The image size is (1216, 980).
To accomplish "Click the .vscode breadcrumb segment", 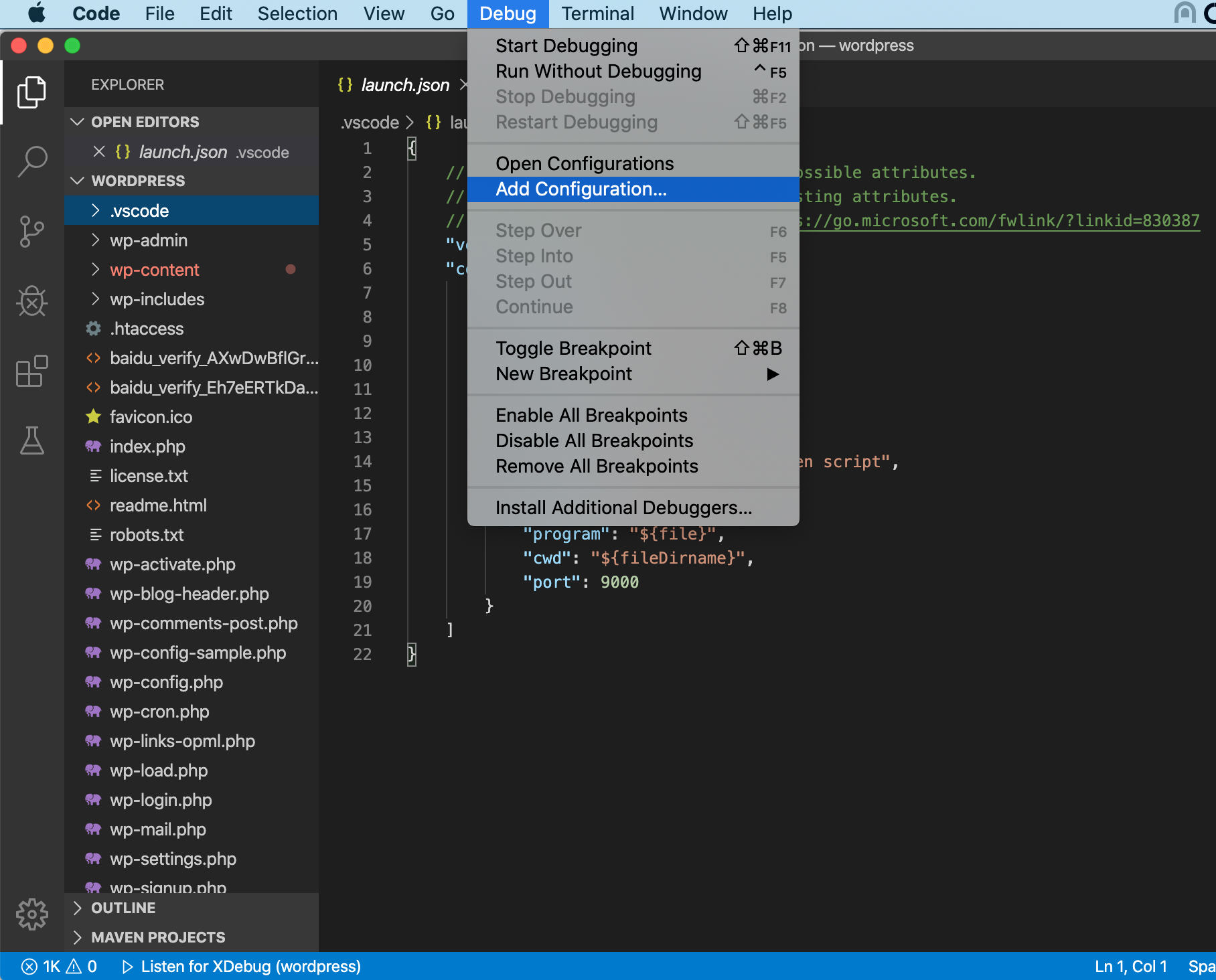I will coord(370,122).
